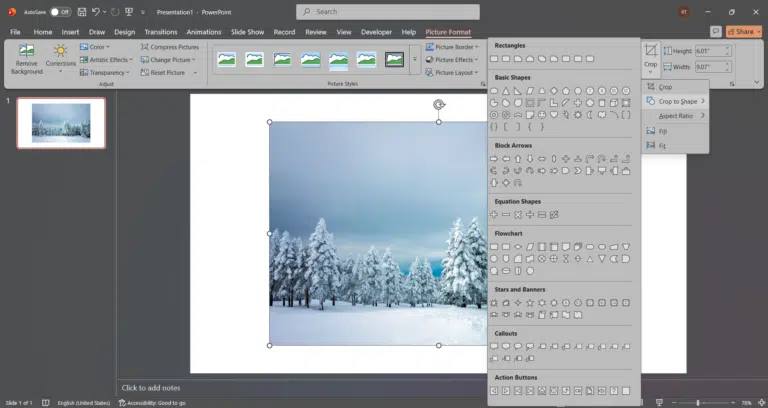
Task: Expand the Picture Effects dropdown
Action: click(452, 60)
